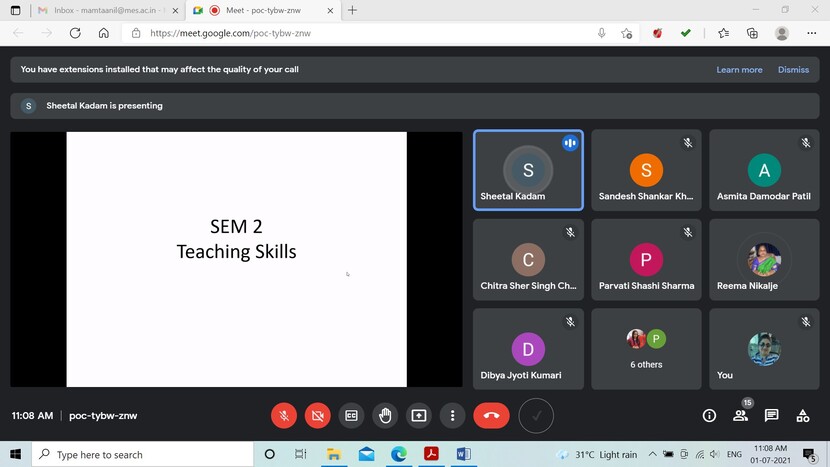Open the Activities panel icon
This screenshot has width=830, height=467.
coord(802,415)
